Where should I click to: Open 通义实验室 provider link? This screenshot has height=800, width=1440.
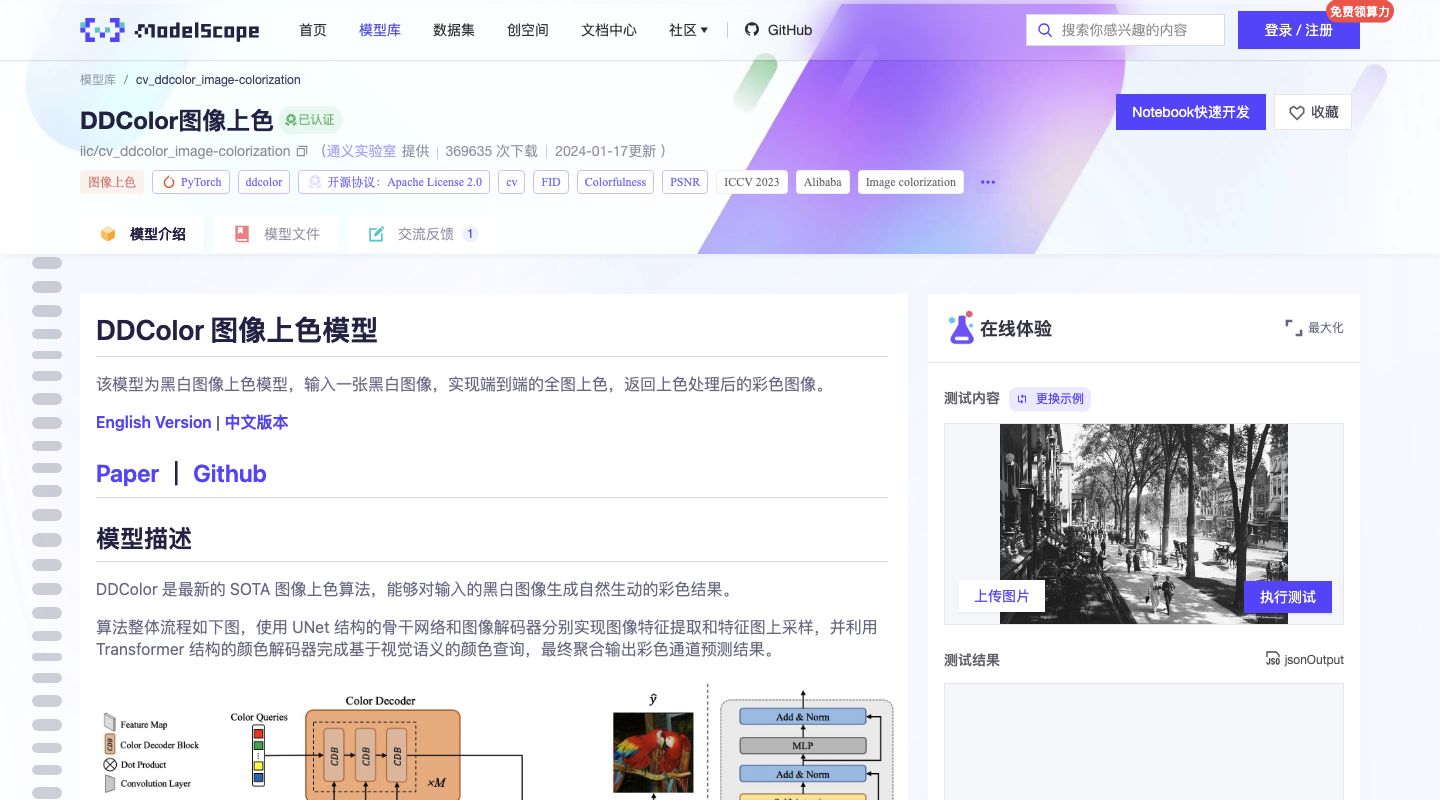tap(362, 151)
